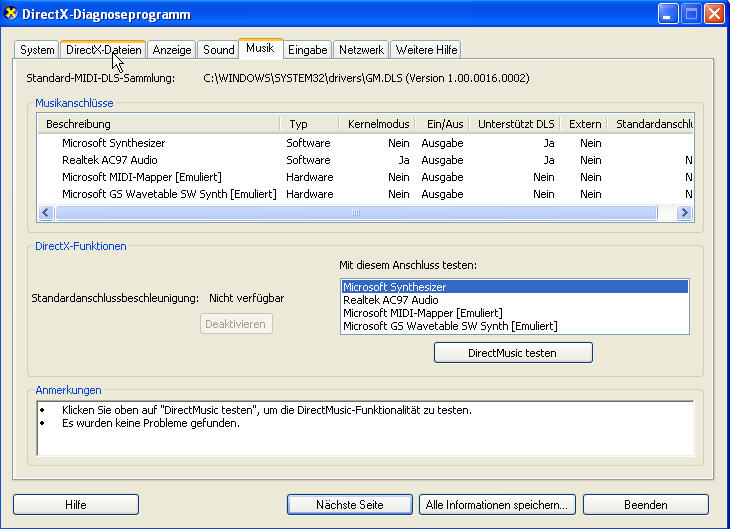Click Alle Informationen speichern button
Image resolution: width=730 pixels, height=529 pixels.
(497, 504)
